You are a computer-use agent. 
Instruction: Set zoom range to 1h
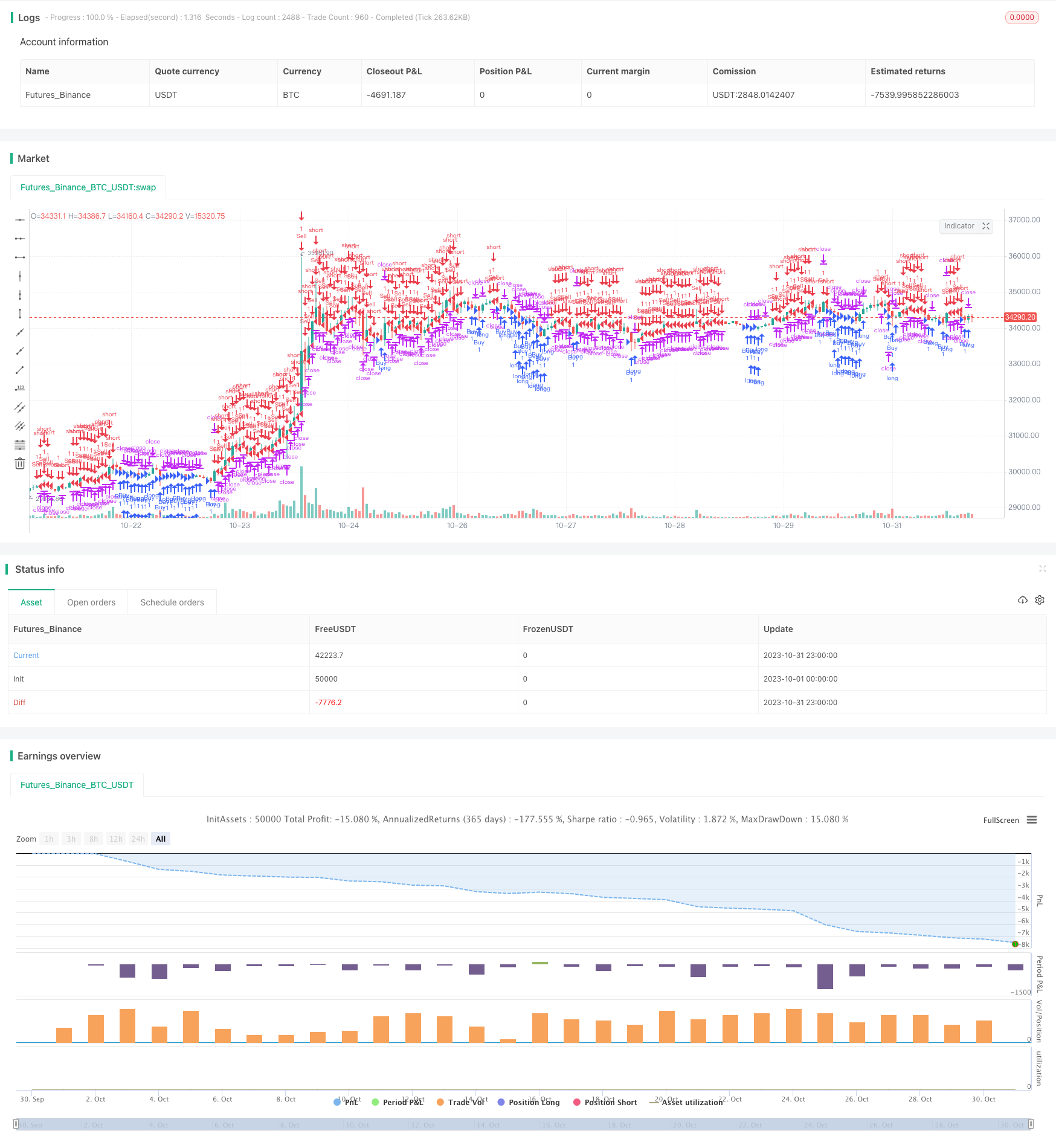click(x=49, y=839)
